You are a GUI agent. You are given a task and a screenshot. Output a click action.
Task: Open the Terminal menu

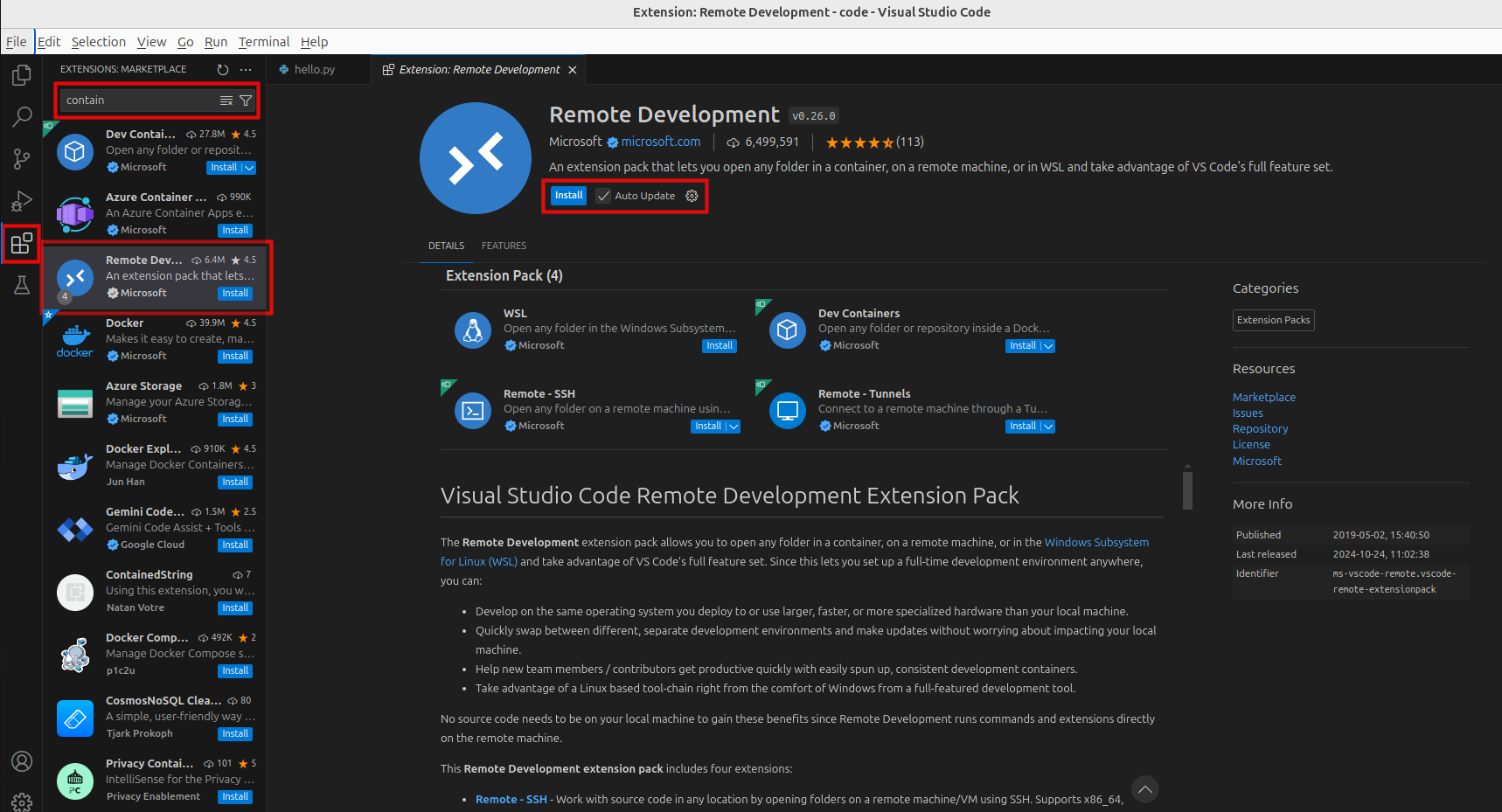(263, 41)
